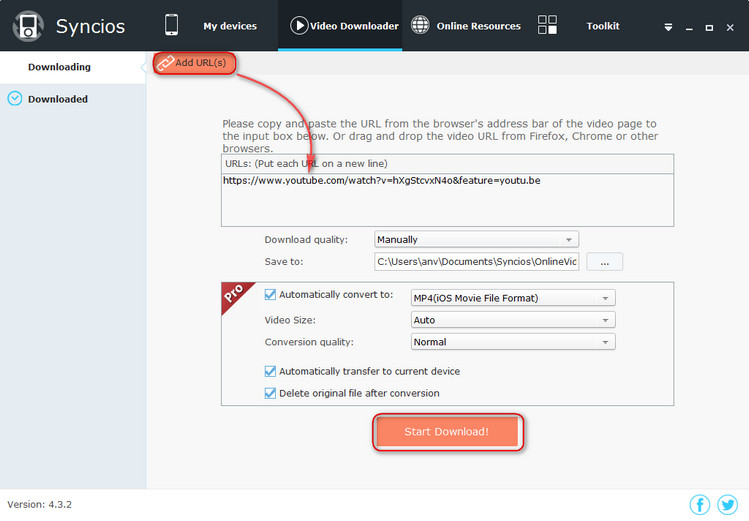Screen dimensions: 749x521
Task: Click the globe icon for Online Resources
Action: pyautogui.click(x=420, y=25)
